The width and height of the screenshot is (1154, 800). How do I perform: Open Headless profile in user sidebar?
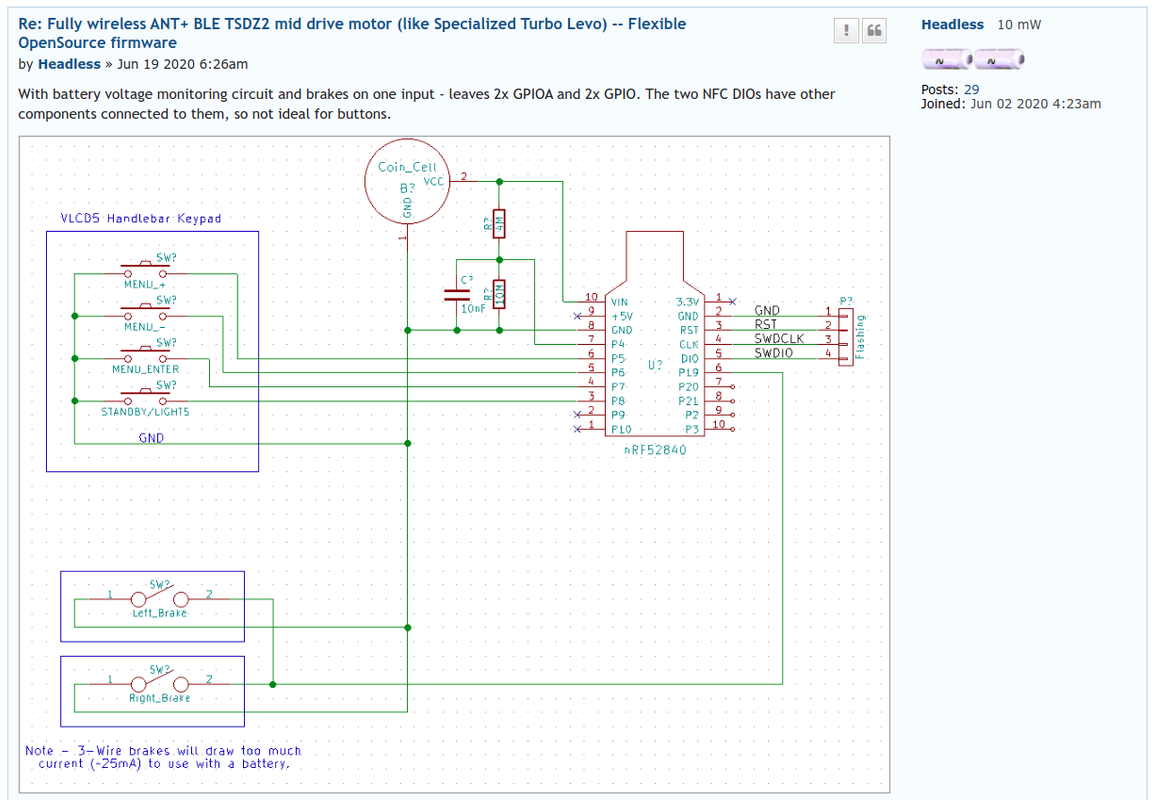pos(952,24)
